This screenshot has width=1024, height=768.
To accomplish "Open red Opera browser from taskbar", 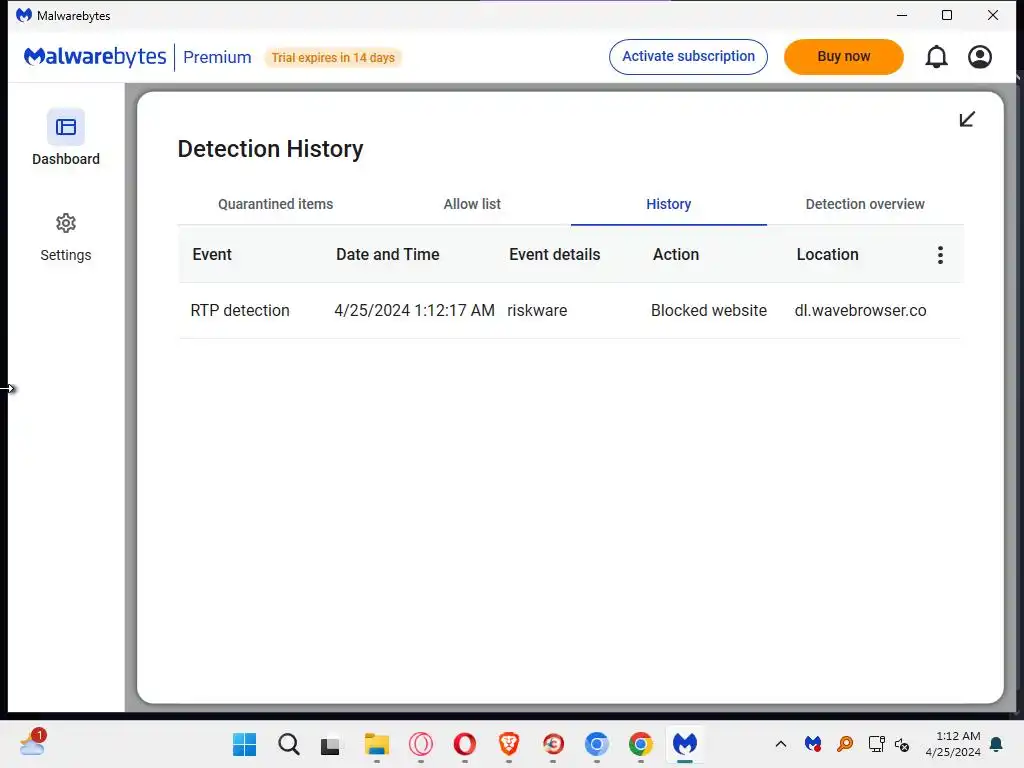I will pyautogui.click(x=465, y=744).
